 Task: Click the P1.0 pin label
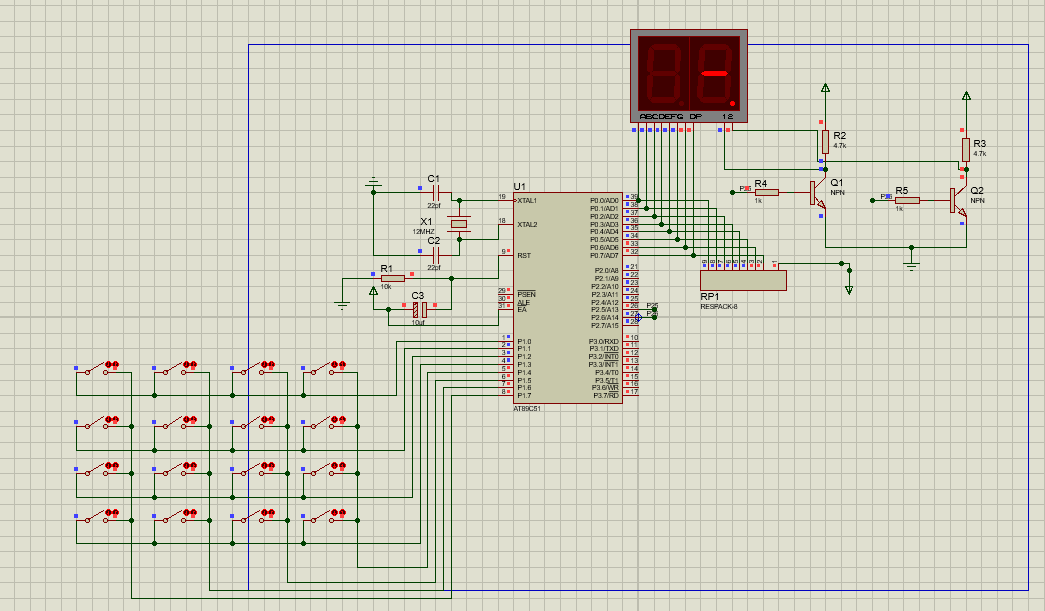coord(524,341)
